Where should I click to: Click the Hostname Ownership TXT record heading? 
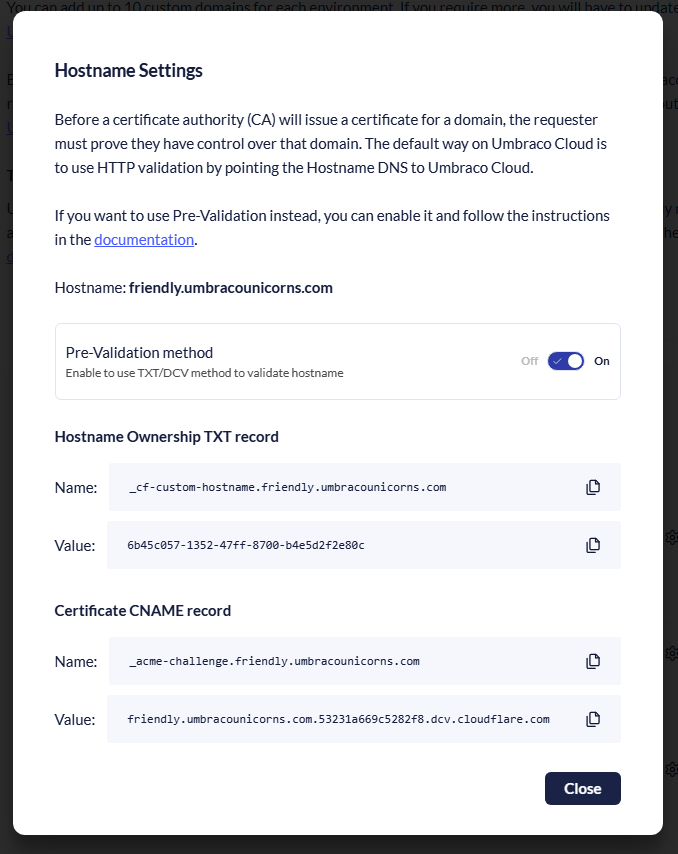click(166, 436)
